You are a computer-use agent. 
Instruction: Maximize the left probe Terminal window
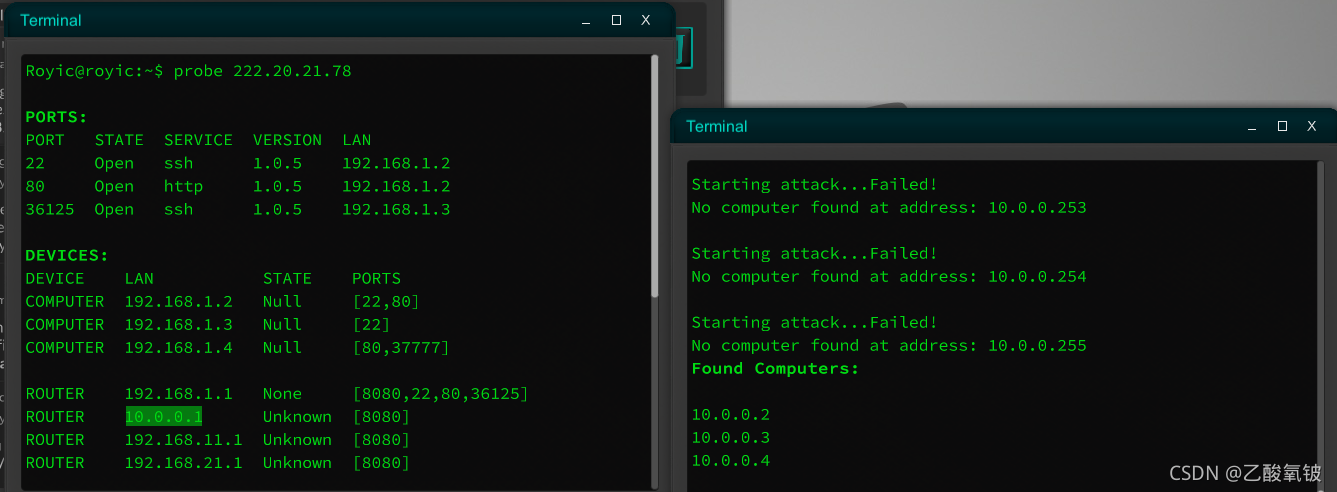(616, 20)
